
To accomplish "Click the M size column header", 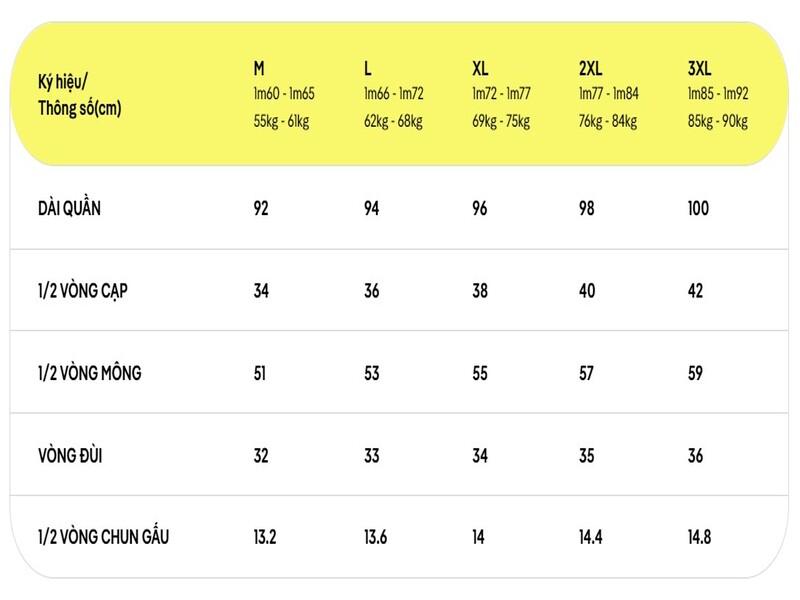I will 259,69.
